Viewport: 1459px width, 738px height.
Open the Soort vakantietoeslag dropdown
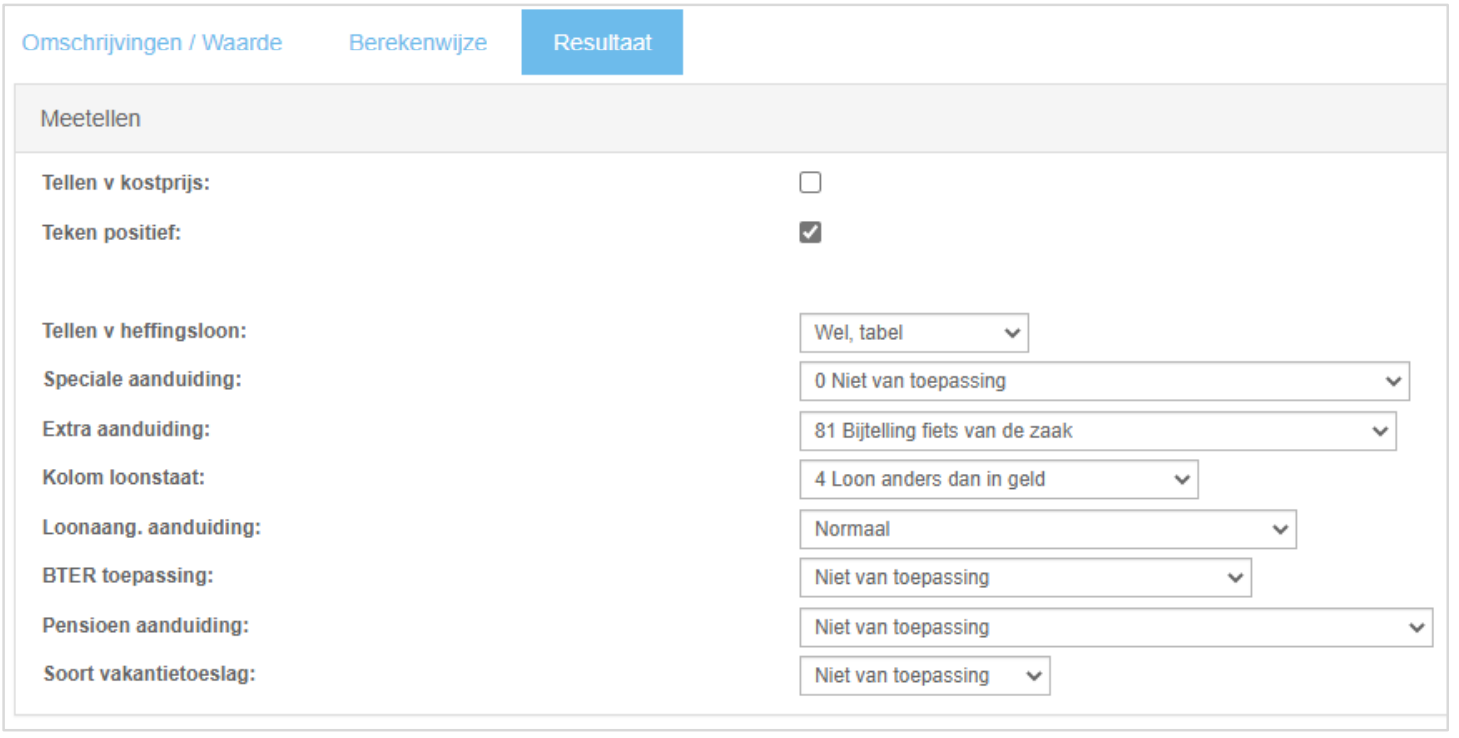(x=925, y=675)
